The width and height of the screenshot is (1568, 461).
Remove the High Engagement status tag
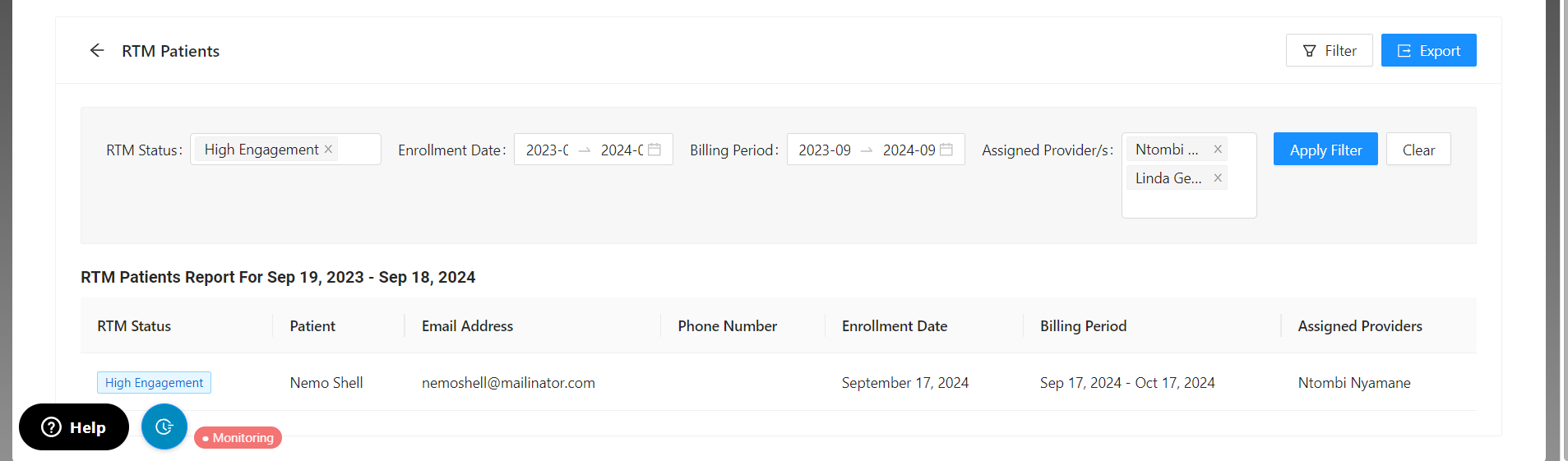328,149
